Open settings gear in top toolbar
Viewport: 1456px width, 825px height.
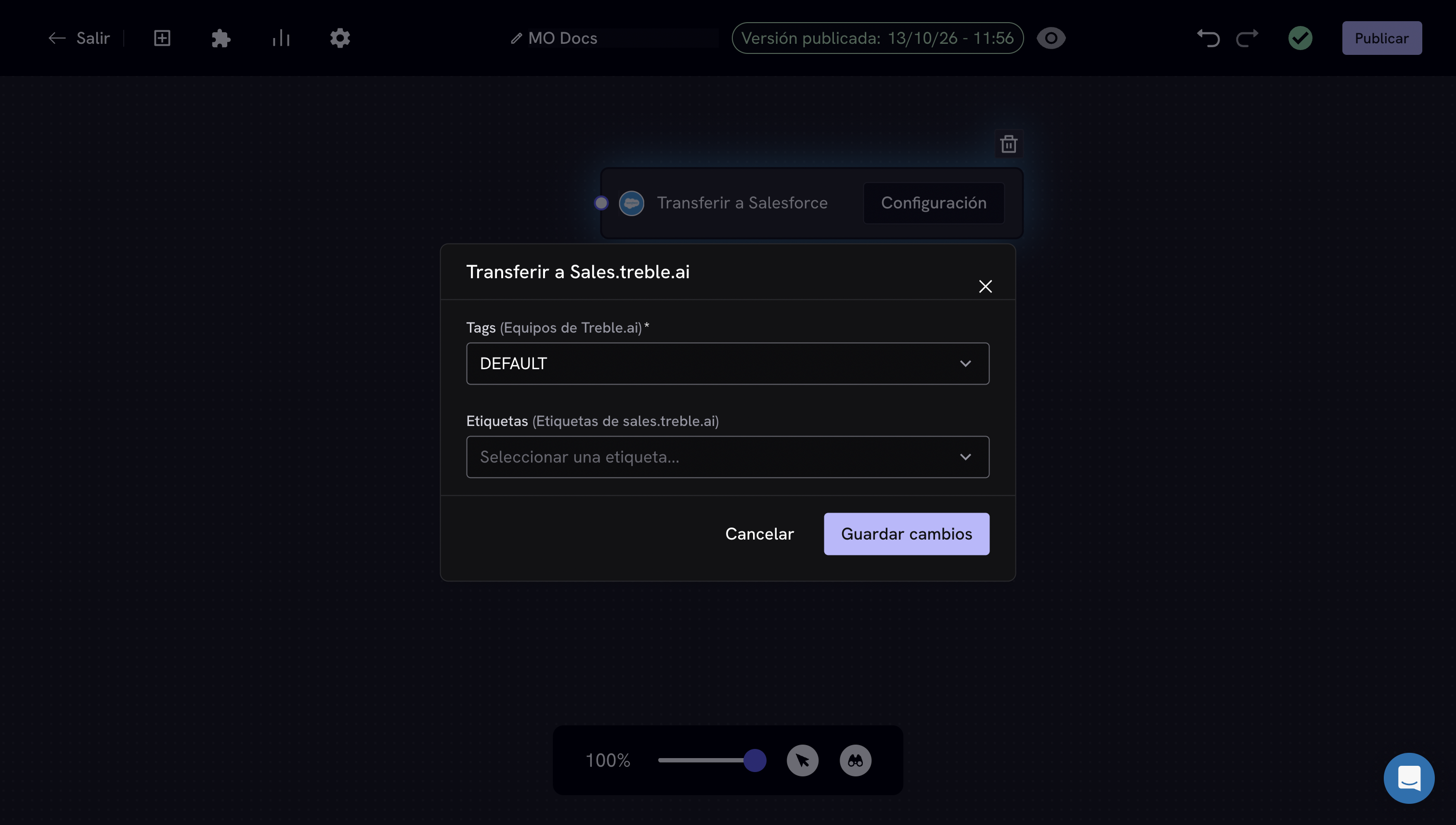pos(340,38)
